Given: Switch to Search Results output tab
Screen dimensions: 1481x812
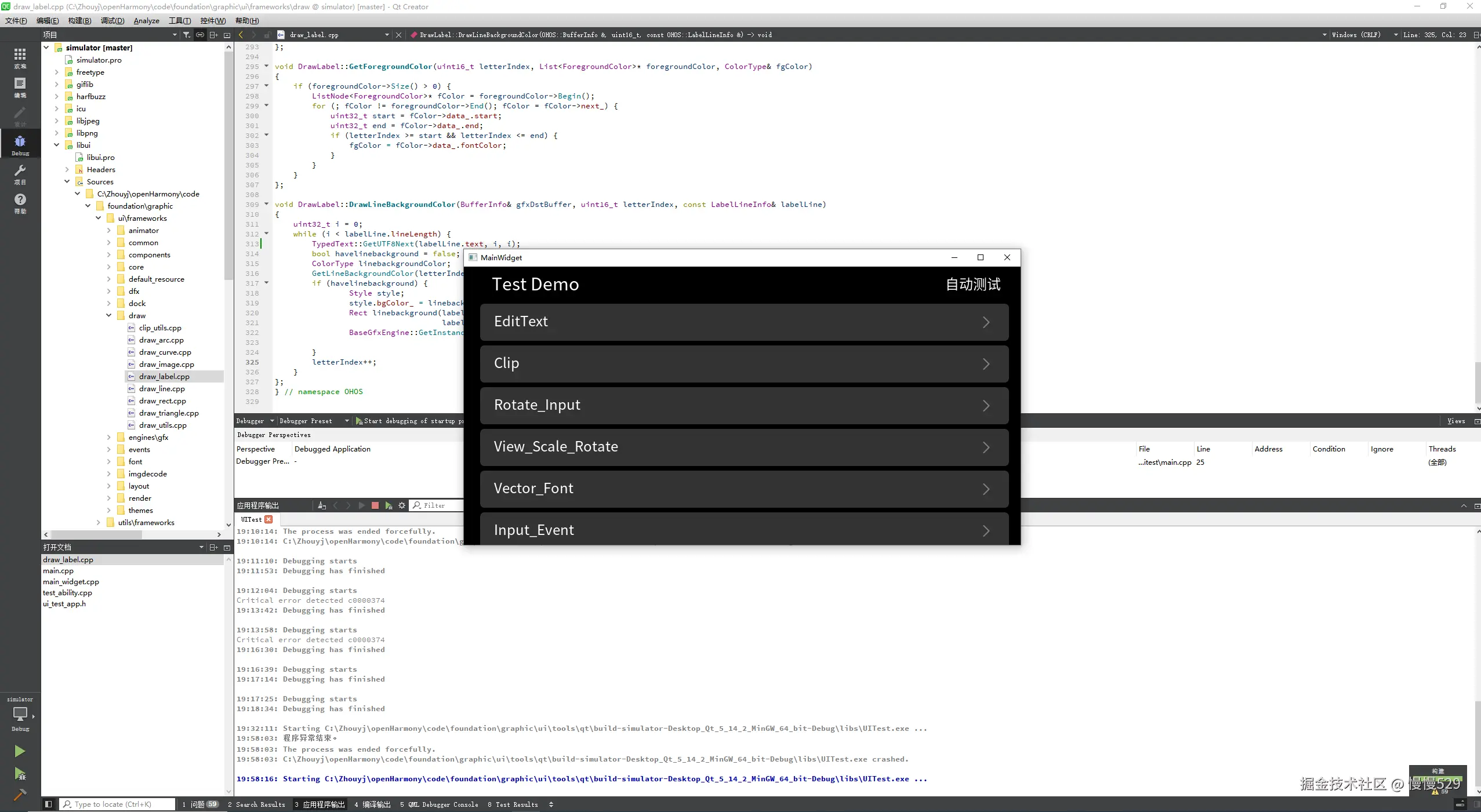Looking at the screenshot, I should (256, 804).
